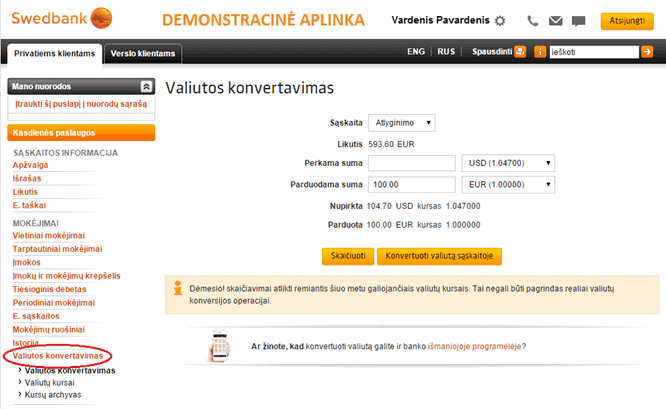Click the Perkama suma input field
Image resolution: width=666 pixels, height=409 pixels.
(412, 163)
